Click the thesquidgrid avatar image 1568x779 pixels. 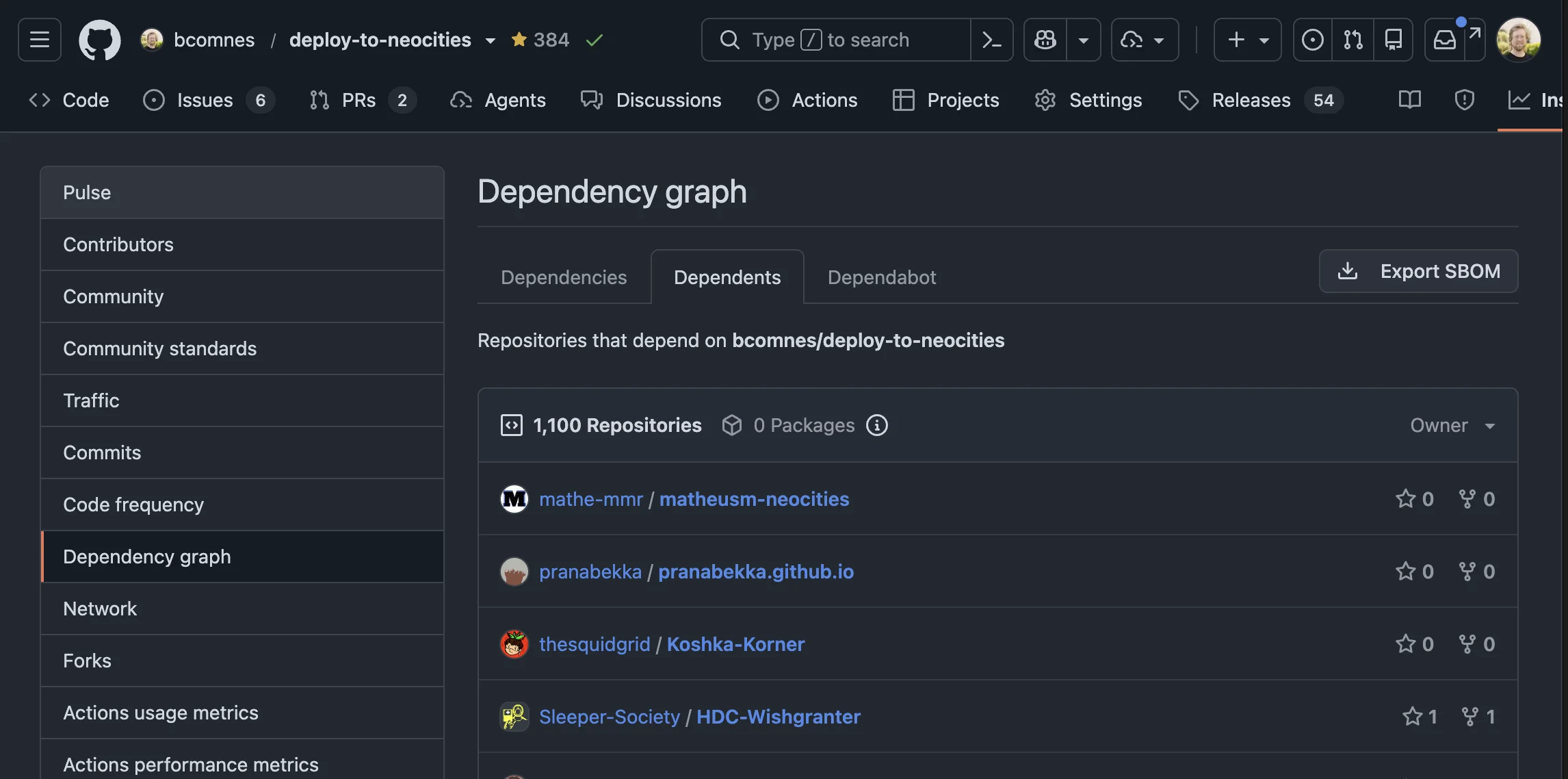coord(514,644)
